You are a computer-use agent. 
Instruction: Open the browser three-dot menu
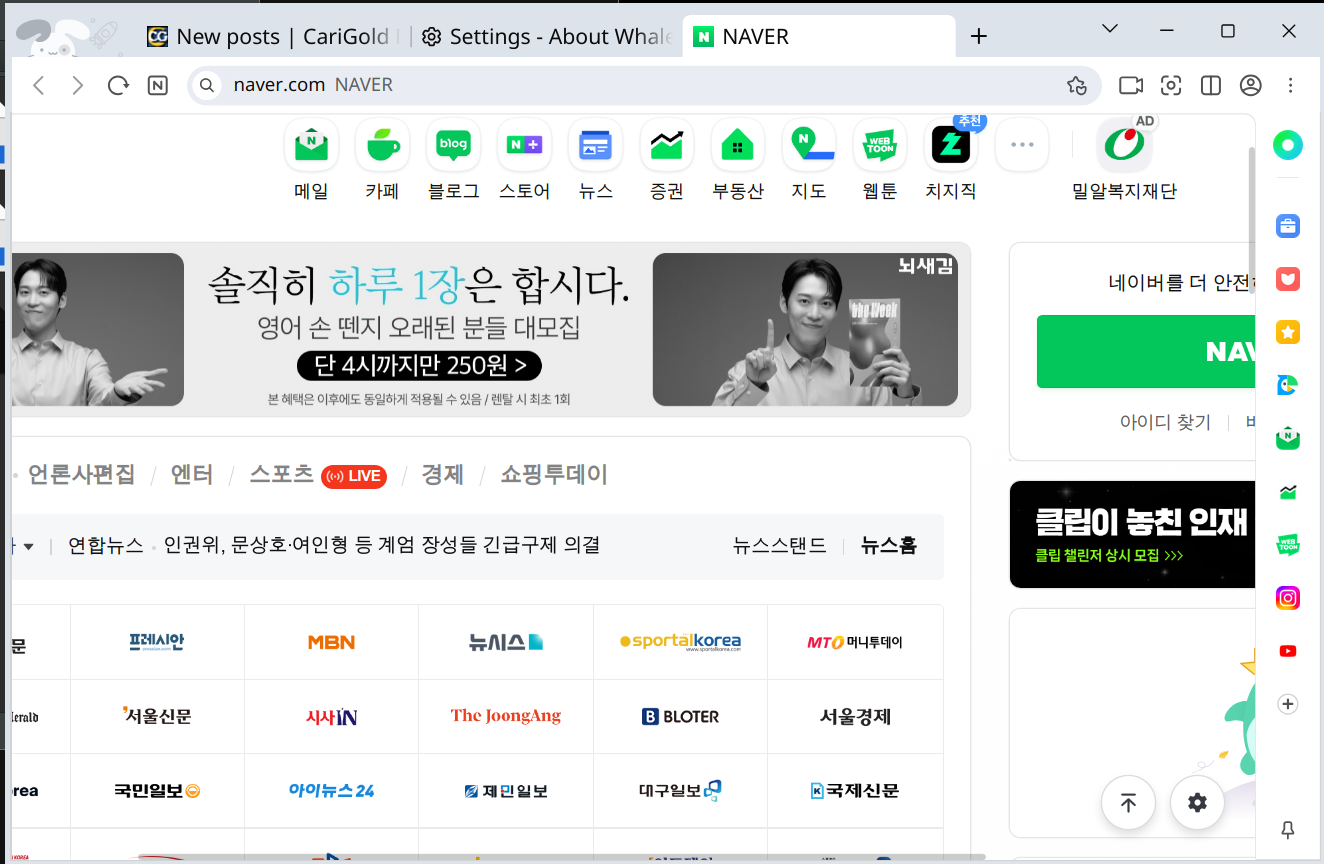(x=1291, y=85)
